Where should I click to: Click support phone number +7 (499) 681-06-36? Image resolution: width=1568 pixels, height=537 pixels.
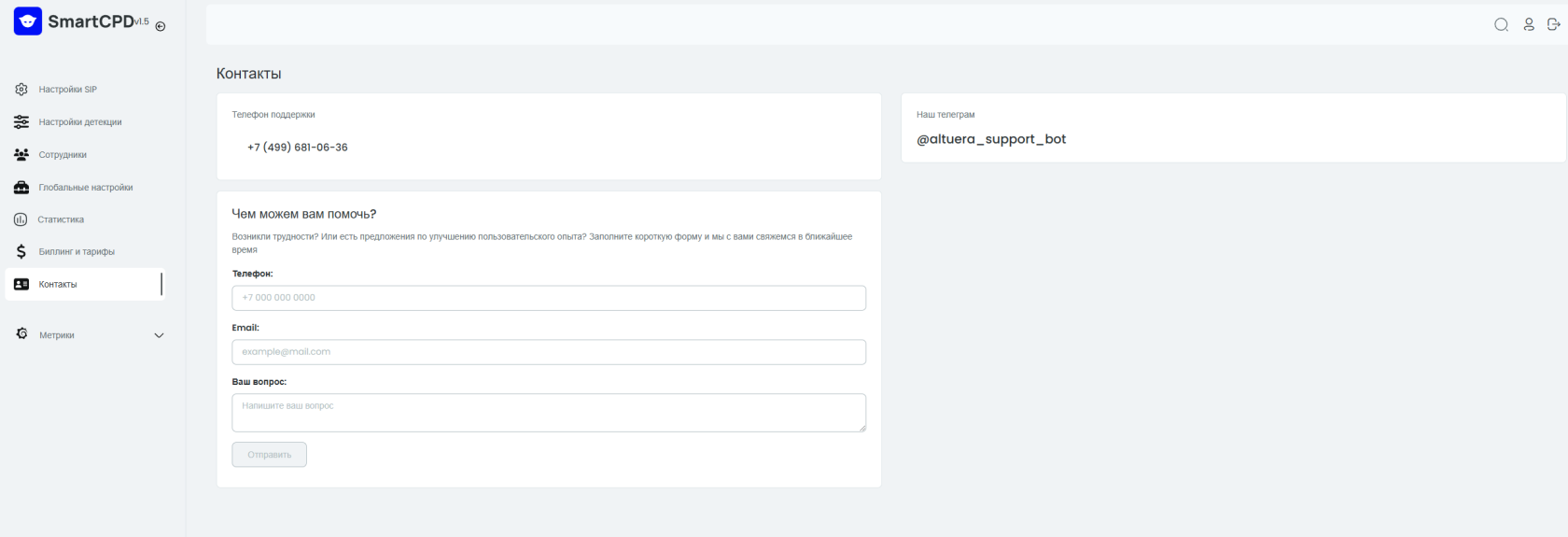[x=298, y=148]
